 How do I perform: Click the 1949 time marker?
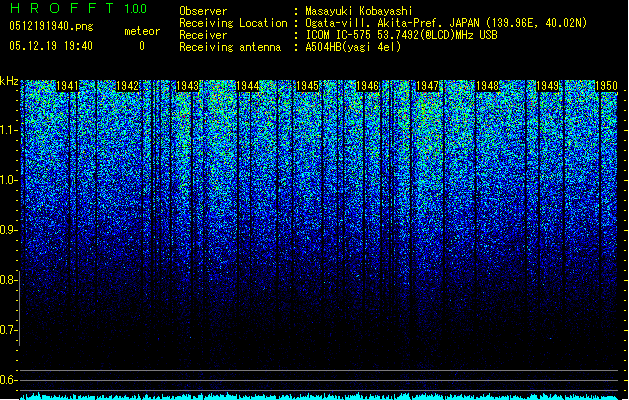pos(548,86)
